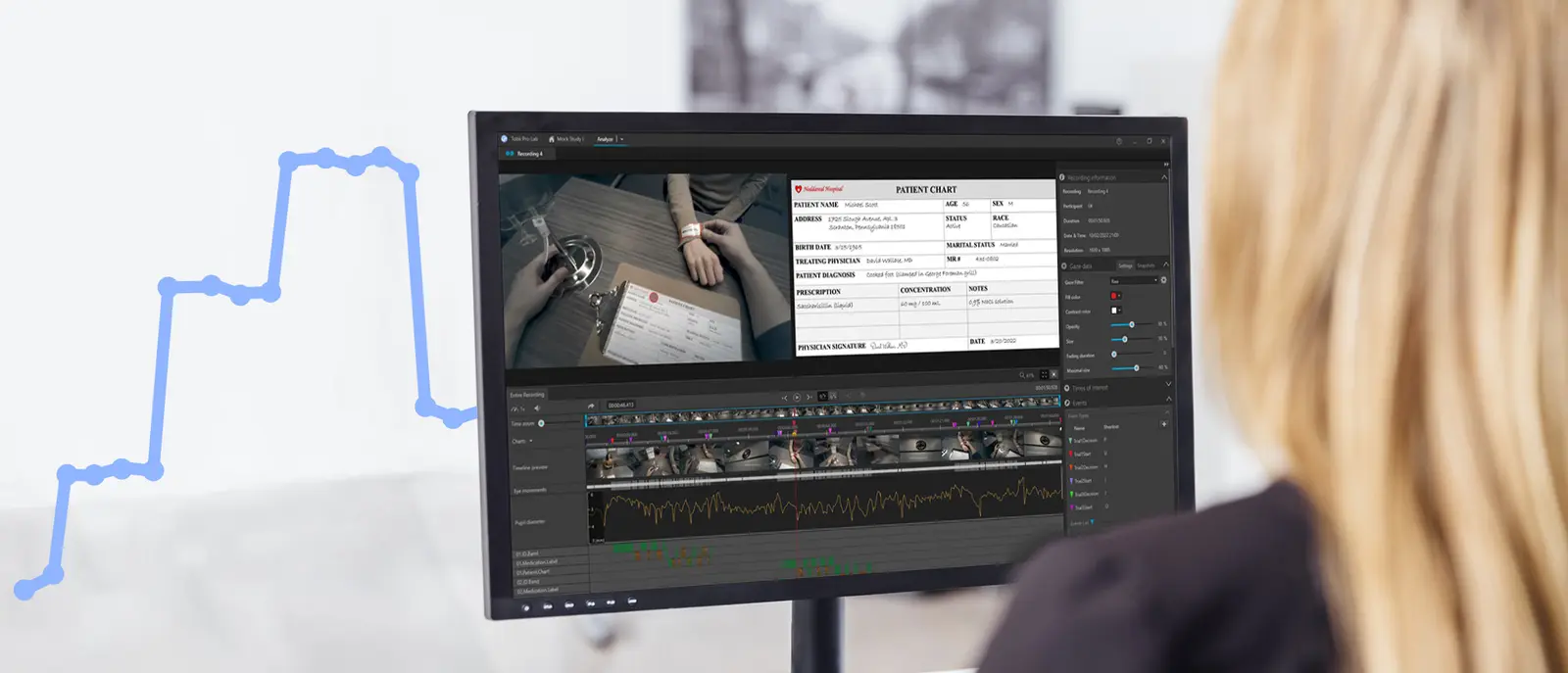Click the playback speed gauge icon
This screenshot has width=1568, height=673.
click(x=514, y=409)
